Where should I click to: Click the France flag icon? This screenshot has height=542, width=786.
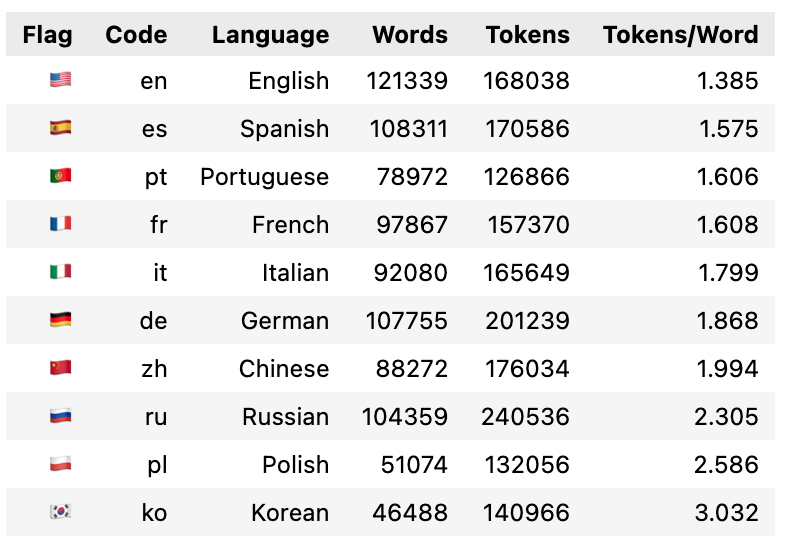(61, 224)
